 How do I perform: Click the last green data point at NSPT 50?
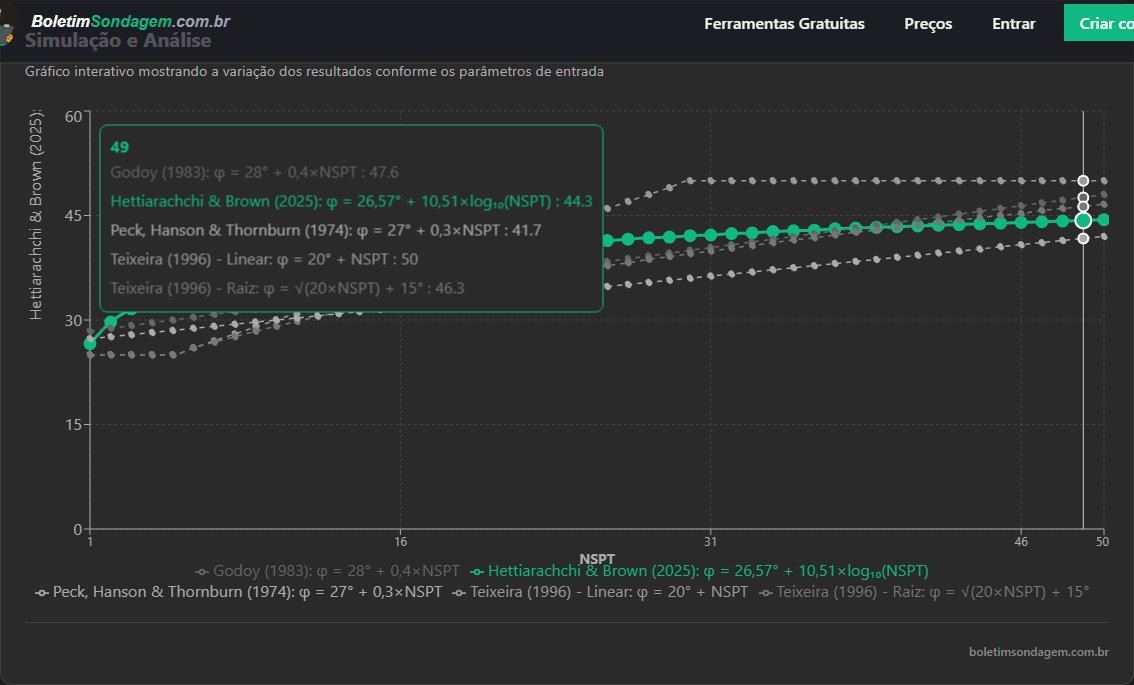point(1103,219)
